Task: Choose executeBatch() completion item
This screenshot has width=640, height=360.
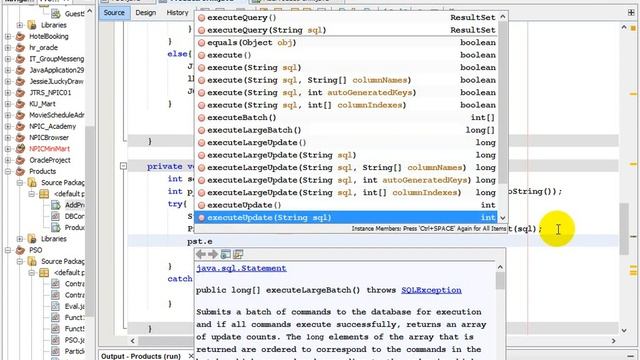Action: 346,118
